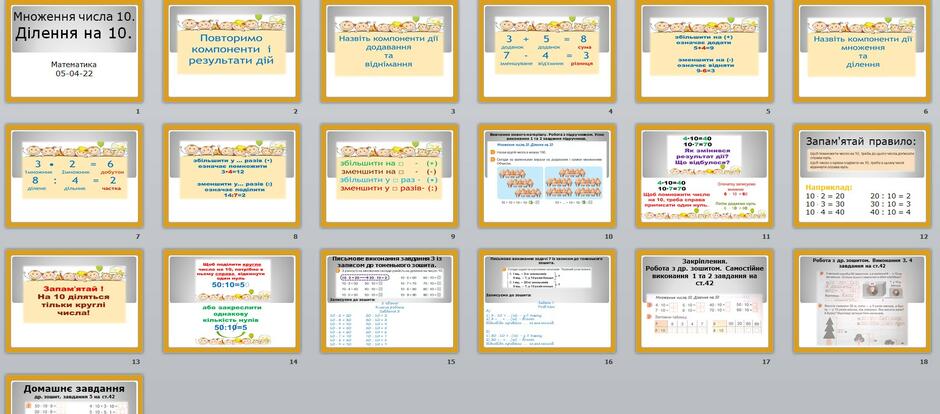The image size is (940, 414).
Task: Click slide 5 'збільшити на (+)'
Action: [705, 52]
